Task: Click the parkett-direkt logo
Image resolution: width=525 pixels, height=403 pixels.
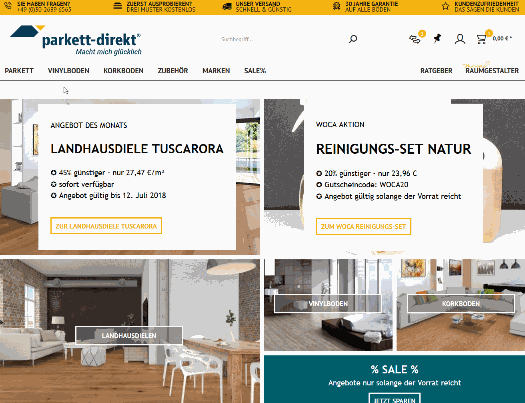Action: coord(76,40)
